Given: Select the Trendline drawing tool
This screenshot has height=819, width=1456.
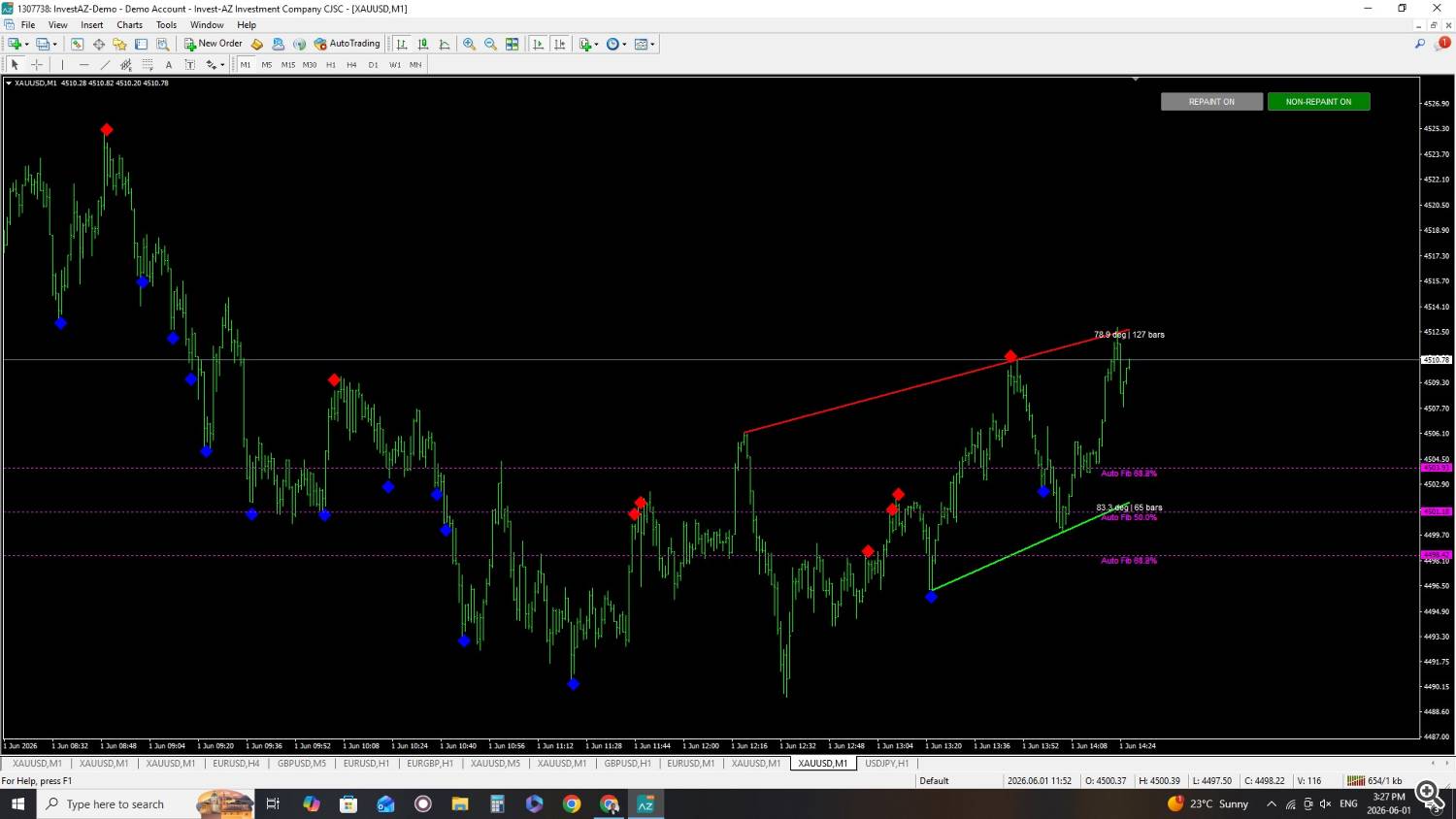Looking at the screenshot, I should [x=105, y=65].
